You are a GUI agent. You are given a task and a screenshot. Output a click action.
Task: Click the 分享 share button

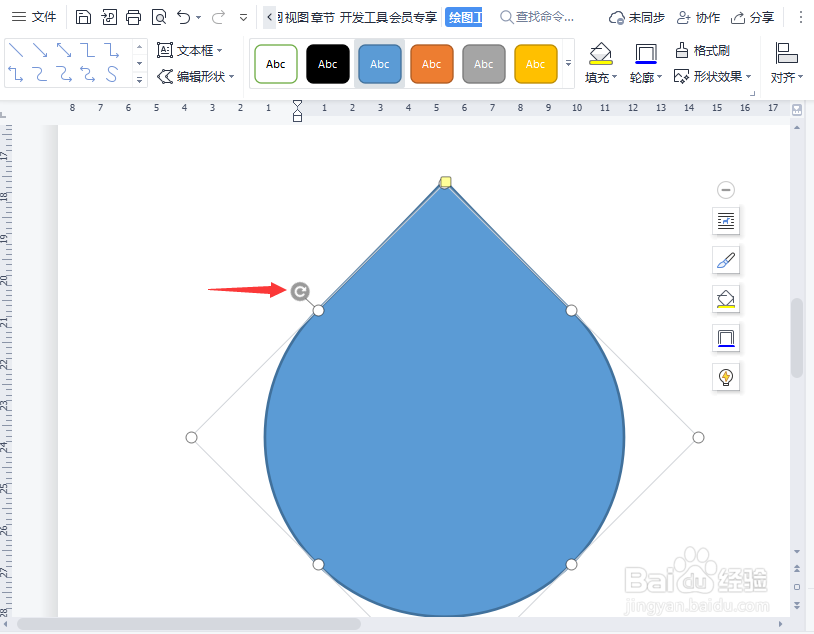point(752,18)
